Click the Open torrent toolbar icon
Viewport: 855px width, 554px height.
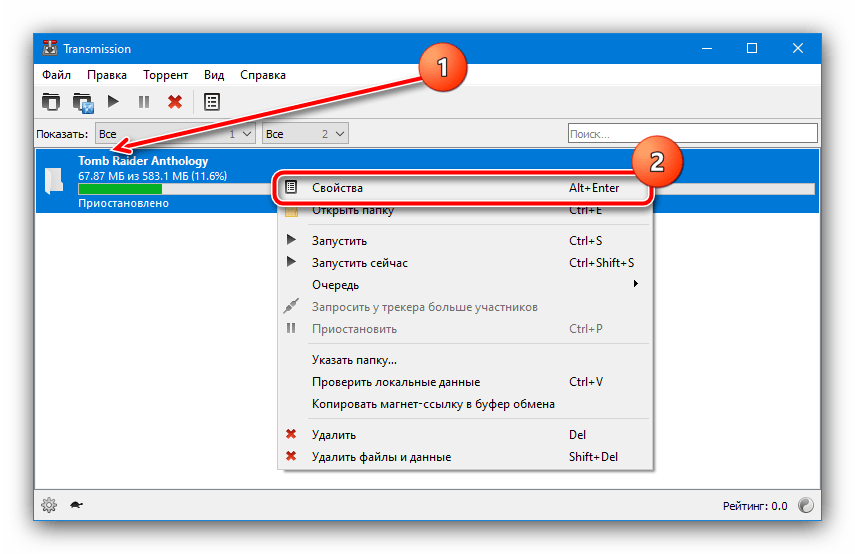[x=51, y=102]
